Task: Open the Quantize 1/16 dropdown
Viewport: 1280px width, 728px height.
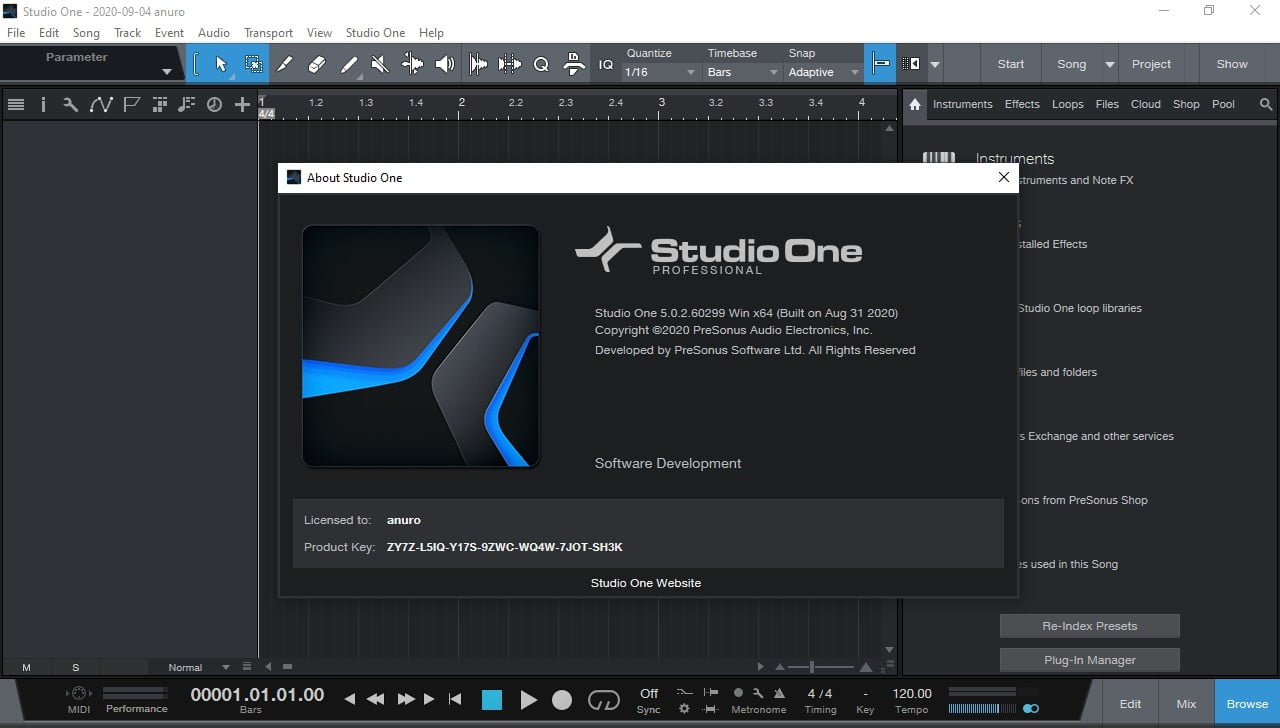Action: pos(659,72)
